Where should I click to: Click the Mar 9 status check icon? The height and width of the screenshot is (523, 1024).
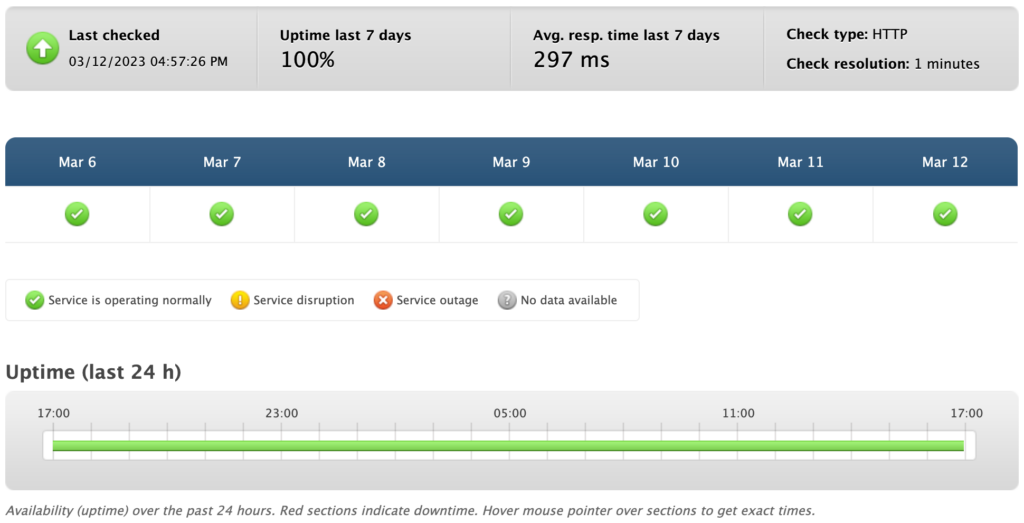click(x=511, y=214)
